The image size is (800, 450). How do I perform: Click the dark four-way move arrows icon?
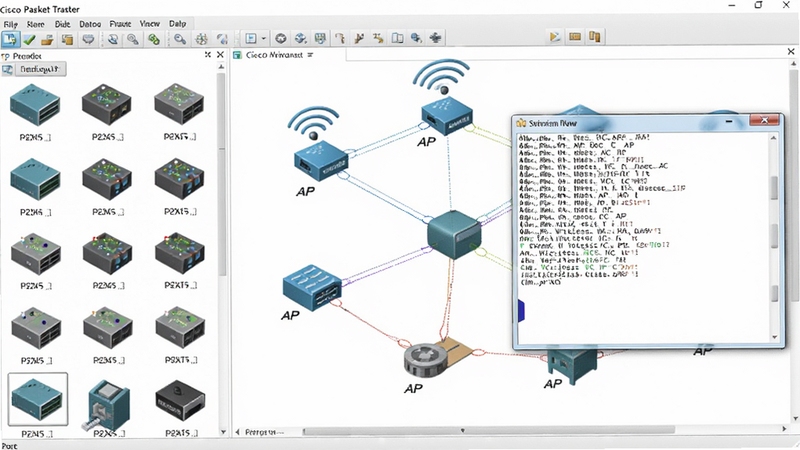(435, 38)
